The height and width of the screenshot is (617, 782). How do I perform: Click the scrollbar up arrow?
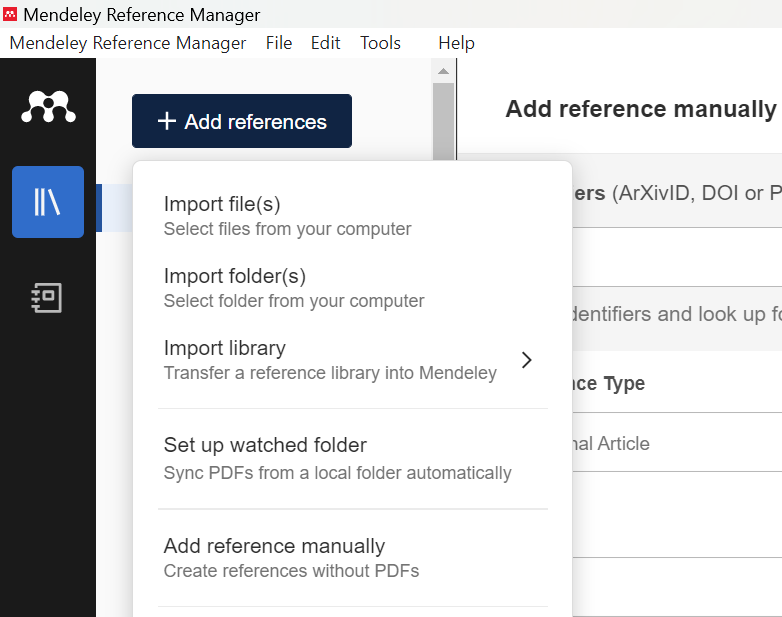point(443,71)
